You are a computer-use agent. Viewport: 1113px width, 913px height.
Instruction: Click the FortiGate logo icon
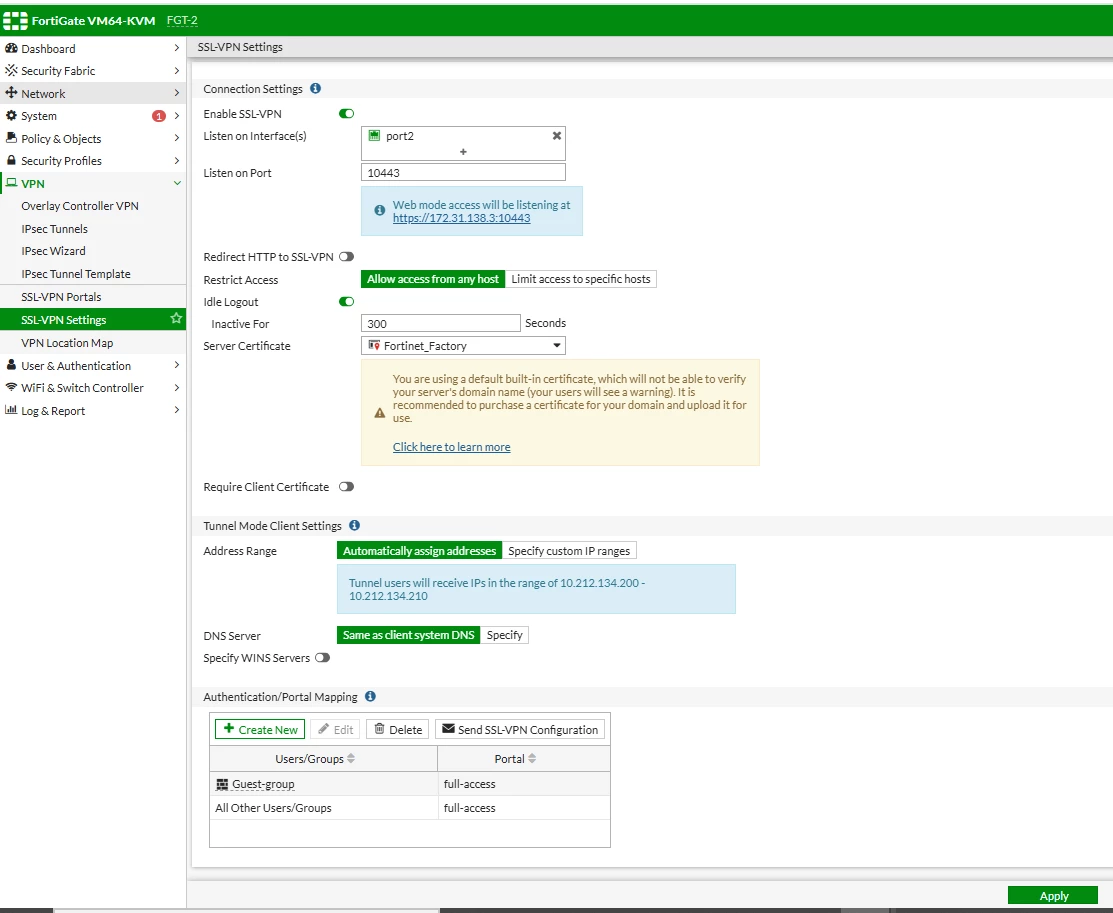(15, 21)
